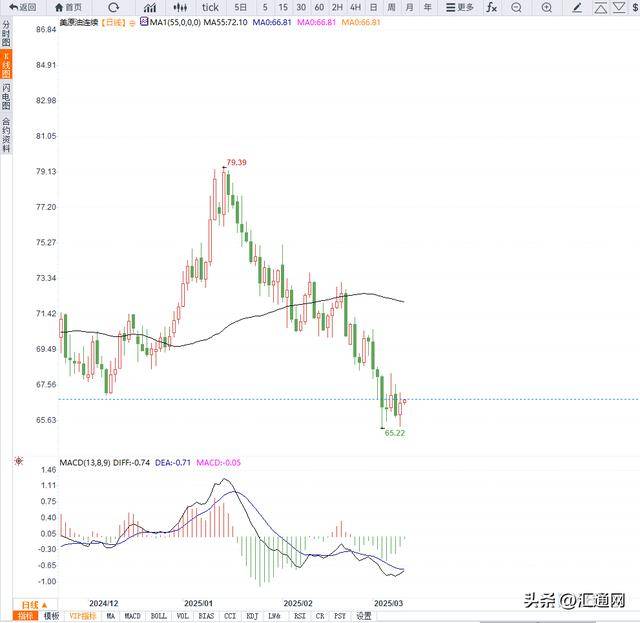Open the 合约资料 side tab
The image size is (640, 623).
6,135
